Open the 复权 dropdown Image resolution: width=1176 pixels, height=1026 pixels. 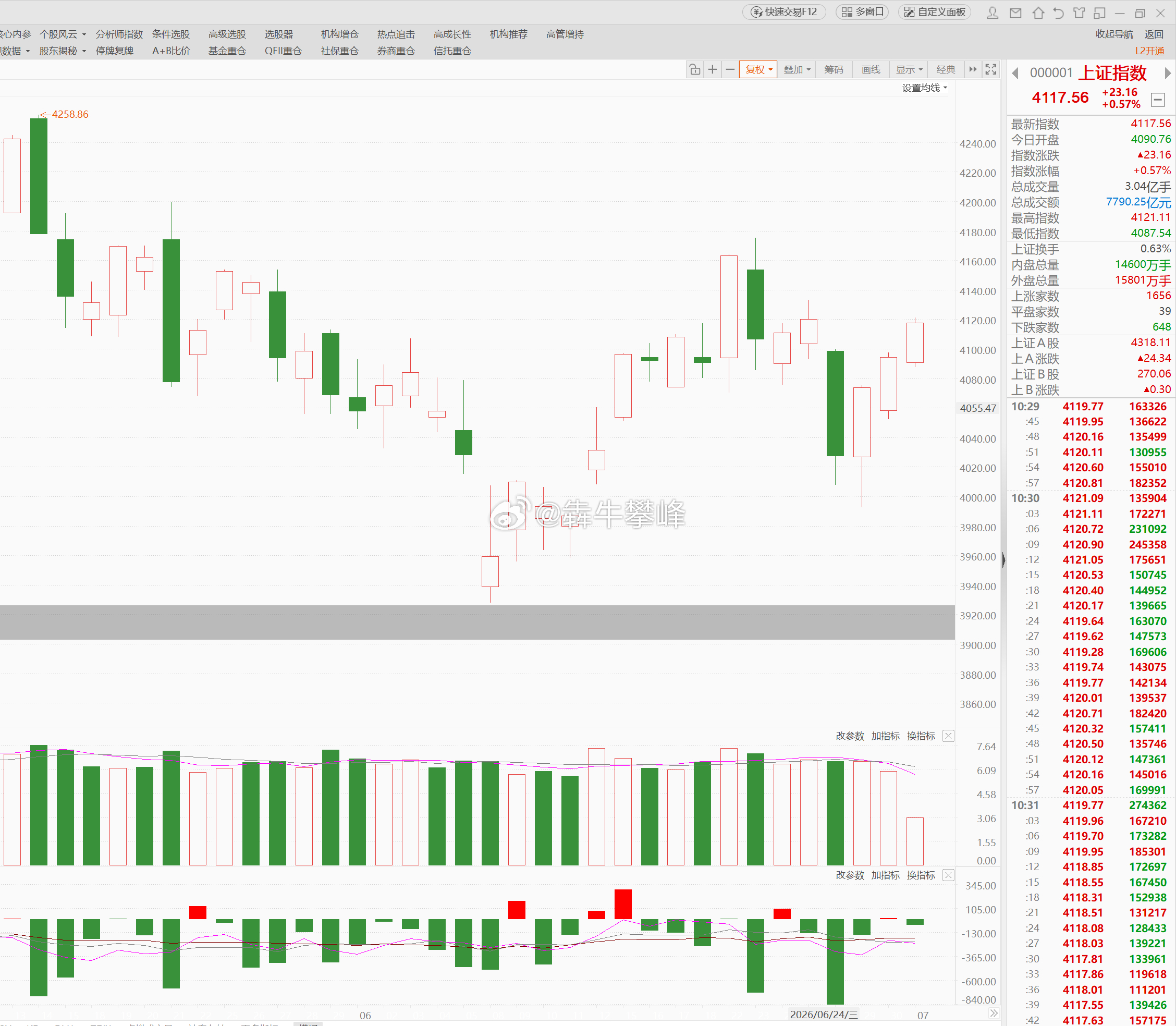(758, 69)
